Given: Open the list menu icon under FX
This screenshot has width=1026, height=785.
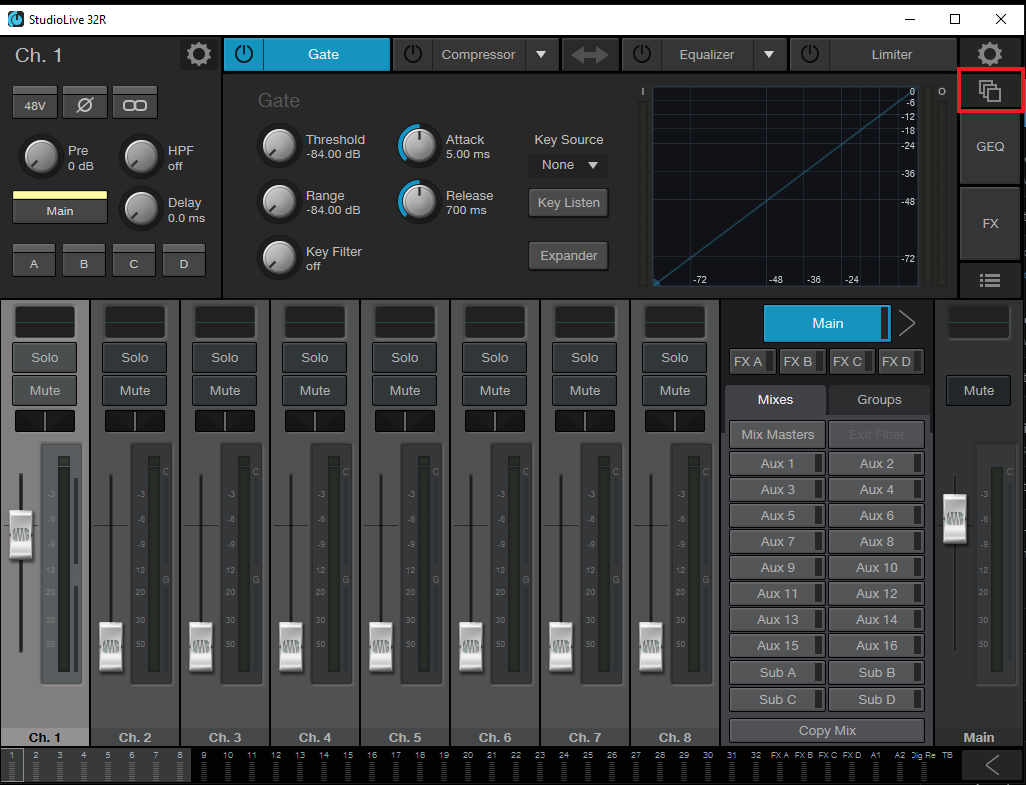Looking at the screenshot, I should 990,281.
